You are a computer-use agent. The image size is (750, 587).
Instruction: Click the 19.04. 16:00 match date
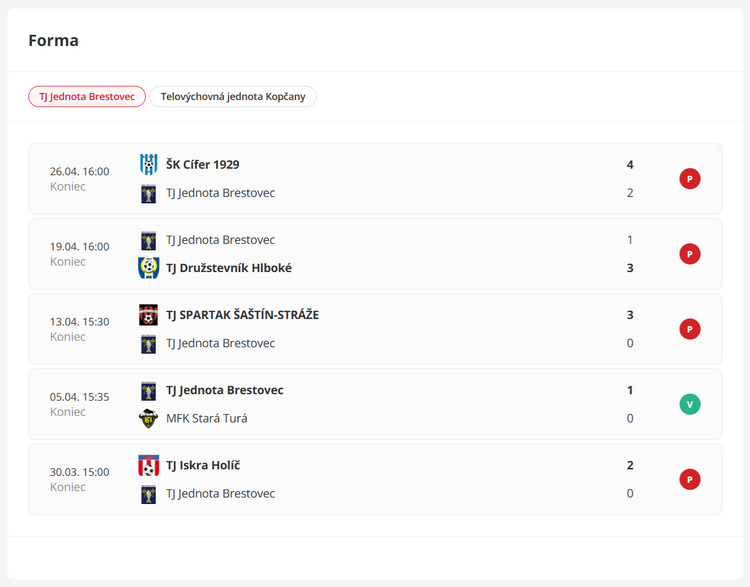[x=79, y=246]
